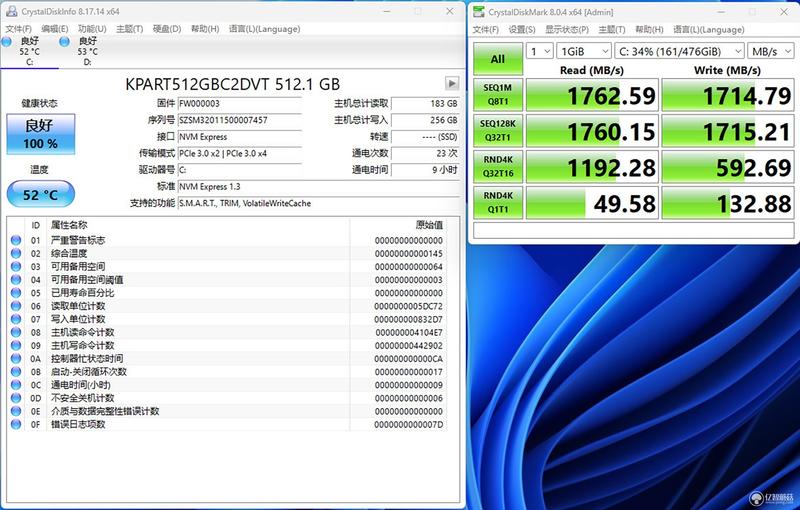Click the drive title KPART512GBC2DVT 512.1 GB
Image resolution: width=800 pixels, height=510 pixels.
(x=232, y=84)
